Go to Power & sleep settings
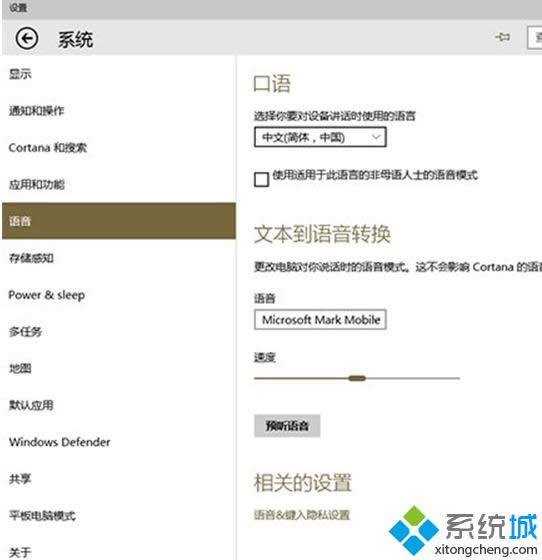This screenshot has width=542, height=560. point(47,295)
